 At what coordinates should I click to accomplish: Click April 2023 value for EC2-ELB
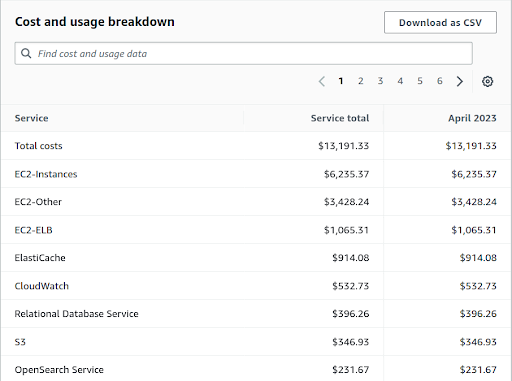click(x=474, y=230)
